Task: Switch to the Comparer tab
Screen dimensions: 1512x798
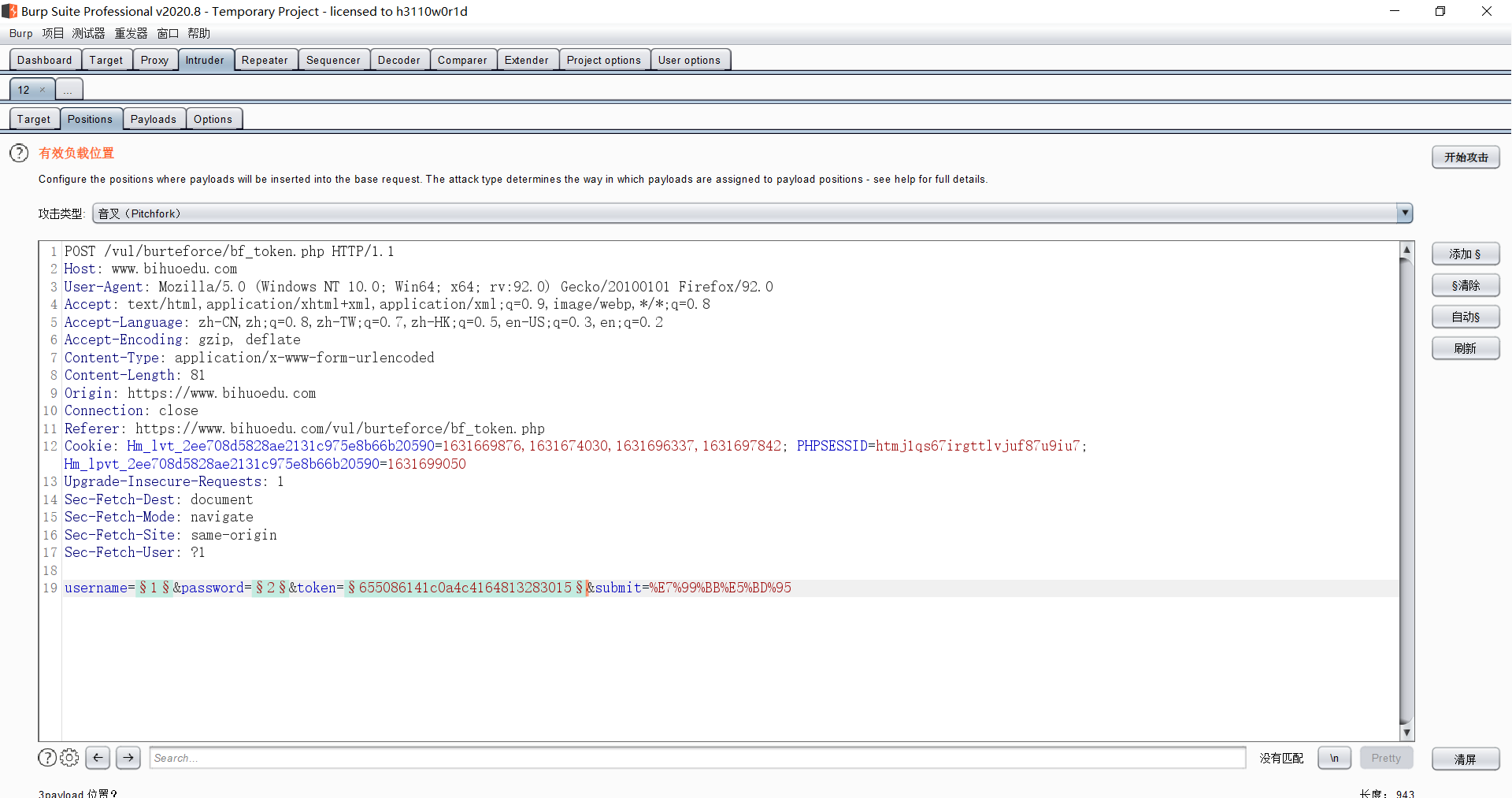Action: 463,60
